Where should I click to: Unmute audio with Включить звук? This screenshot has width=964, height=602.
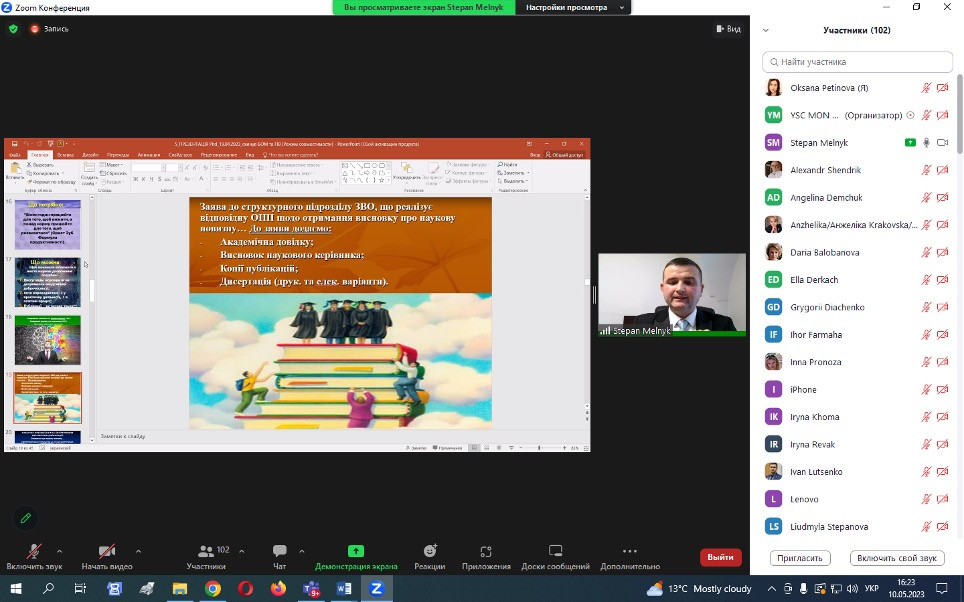(x=34, y=557)
